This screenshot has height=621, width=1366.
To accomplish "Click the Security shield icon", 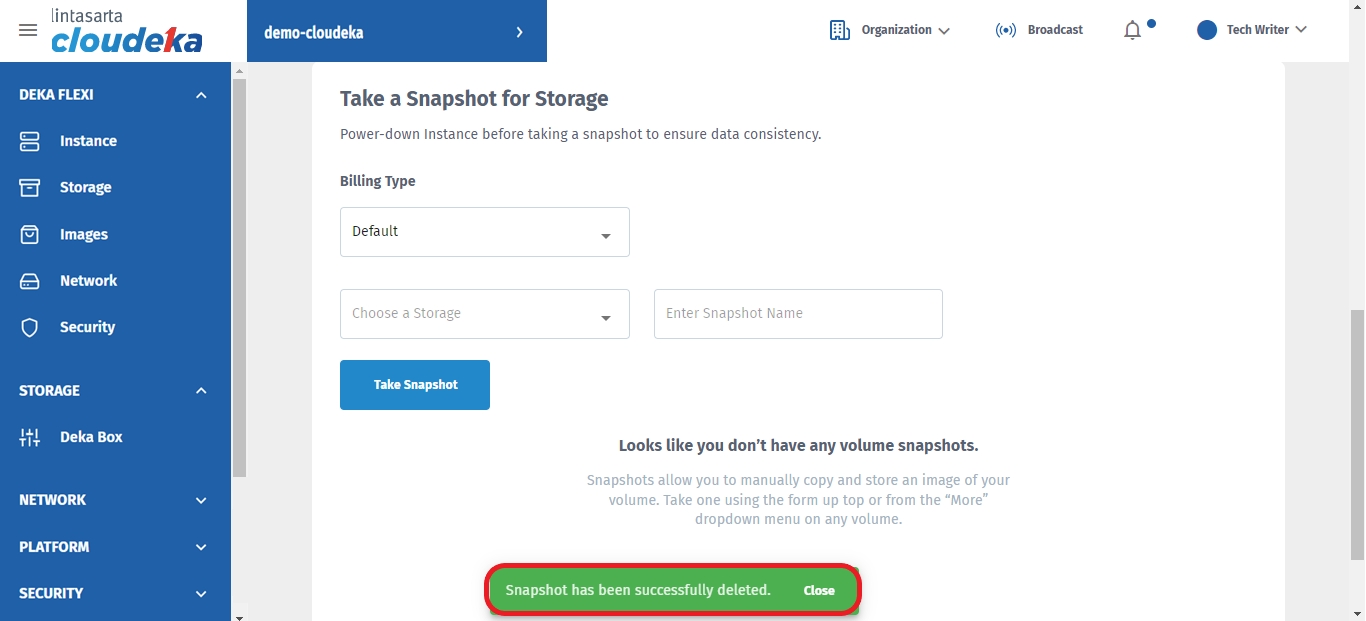I will coord(30,327).
